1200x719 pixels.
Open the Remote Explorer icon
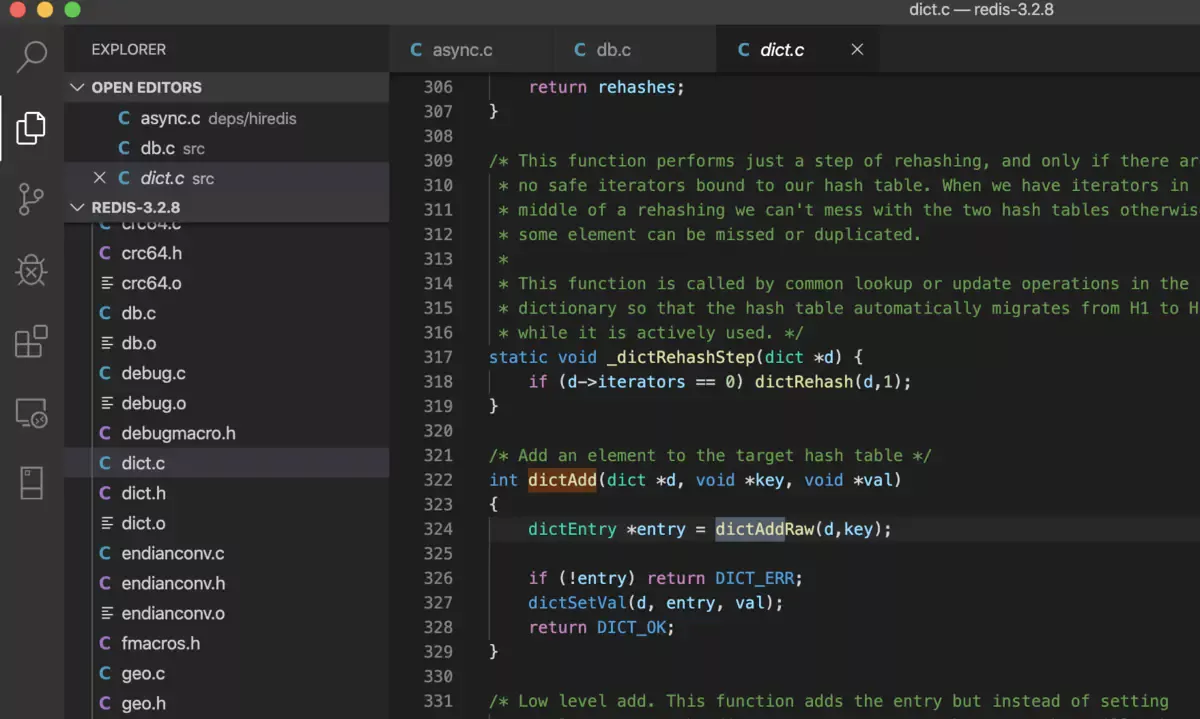click(x=32, y=413)
